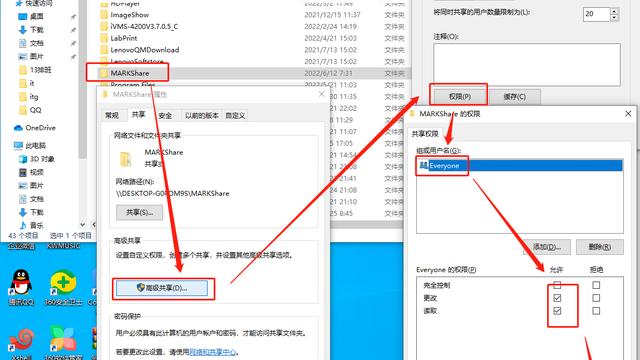Tick 完全控制 deny checkbox

coord(596,285)
